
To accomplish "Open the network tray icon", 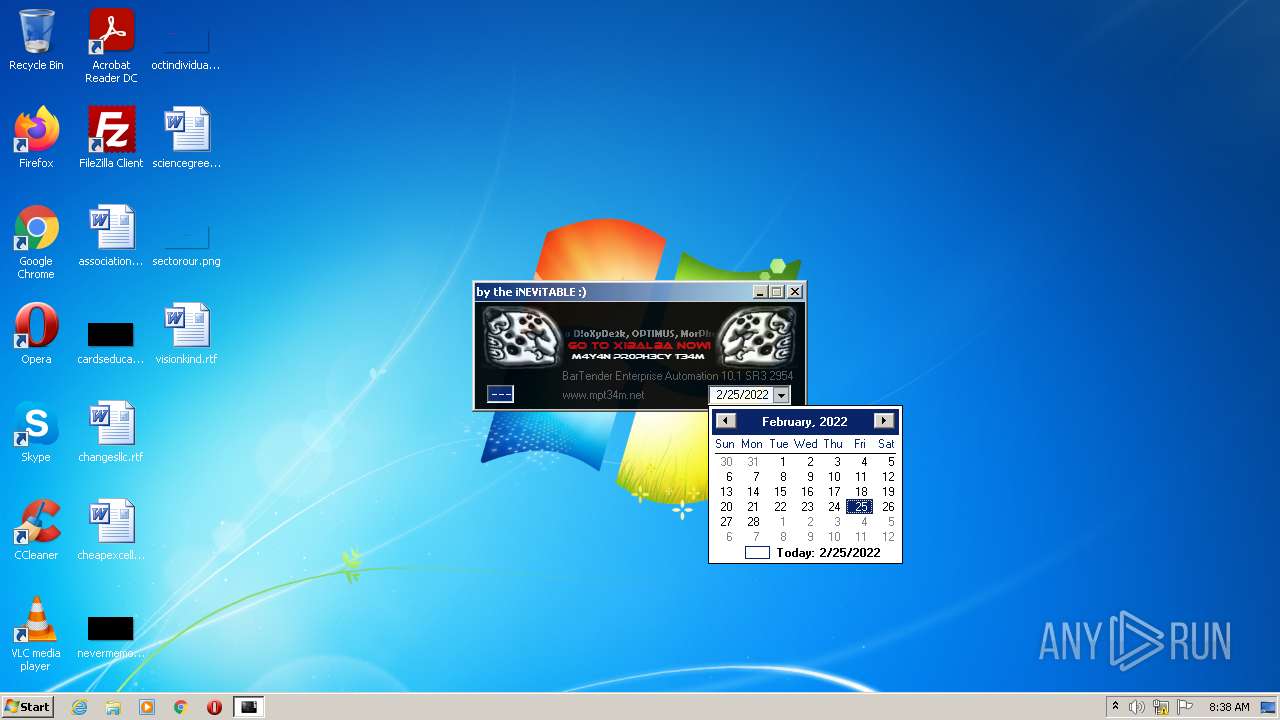I will (1161, 707).
